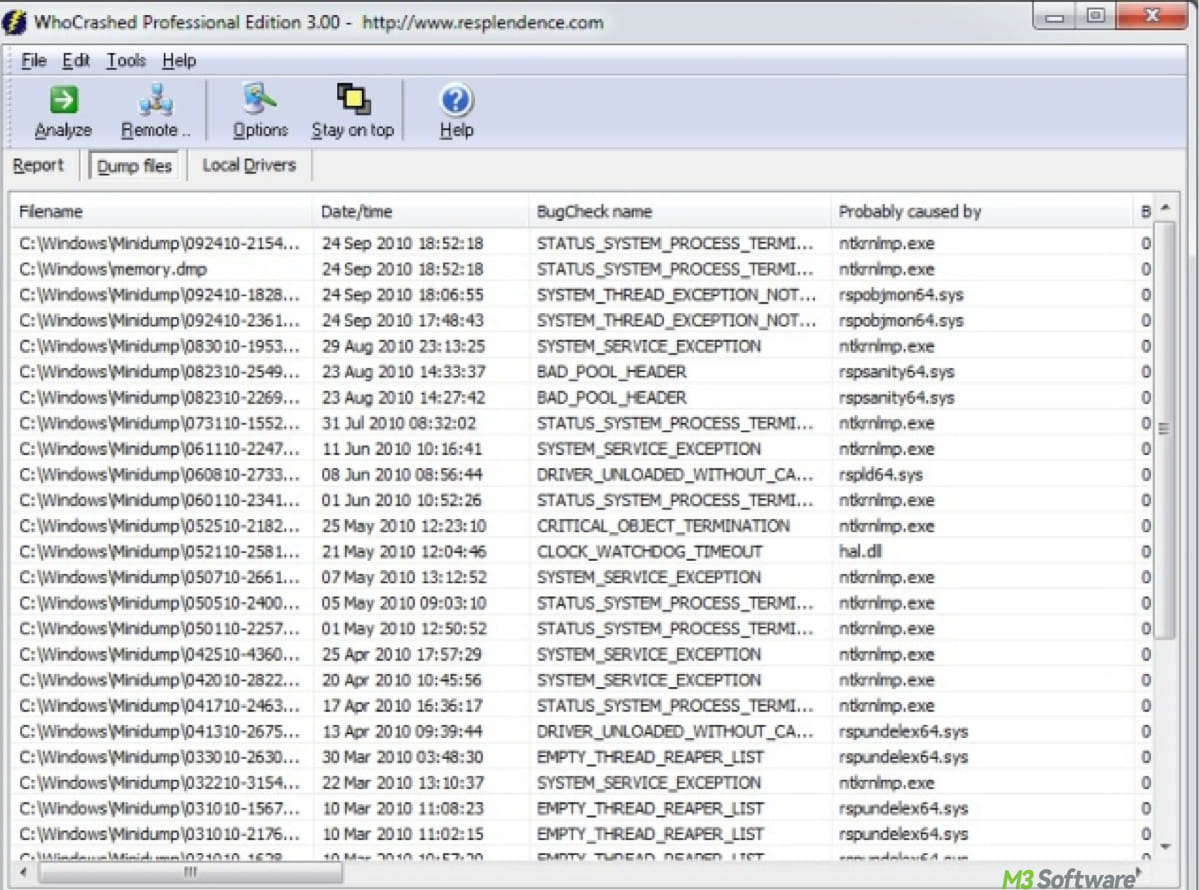Image resolution: width=1200 pixels, height=890 pixels.
Task: Click date 23 Aug 2010 14:27:42
Action: (402, 397)
